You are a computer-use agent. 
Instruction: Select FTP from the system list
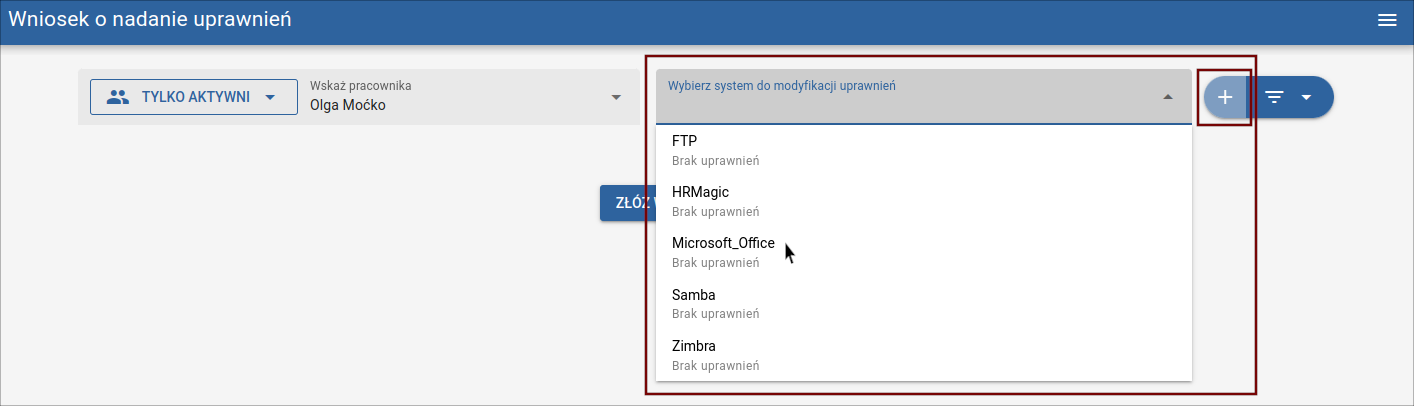pos(685,141)
